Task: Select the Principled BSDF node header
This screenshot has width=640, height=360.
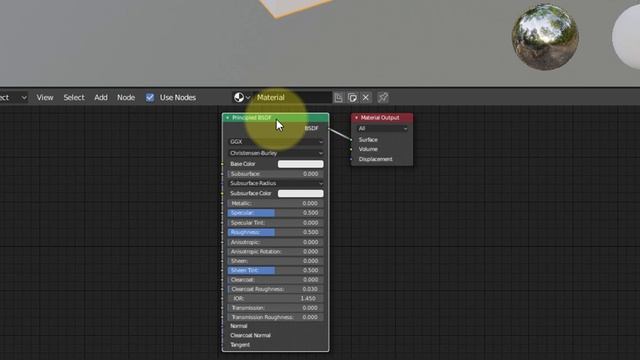Action: [x=276, y=118]
